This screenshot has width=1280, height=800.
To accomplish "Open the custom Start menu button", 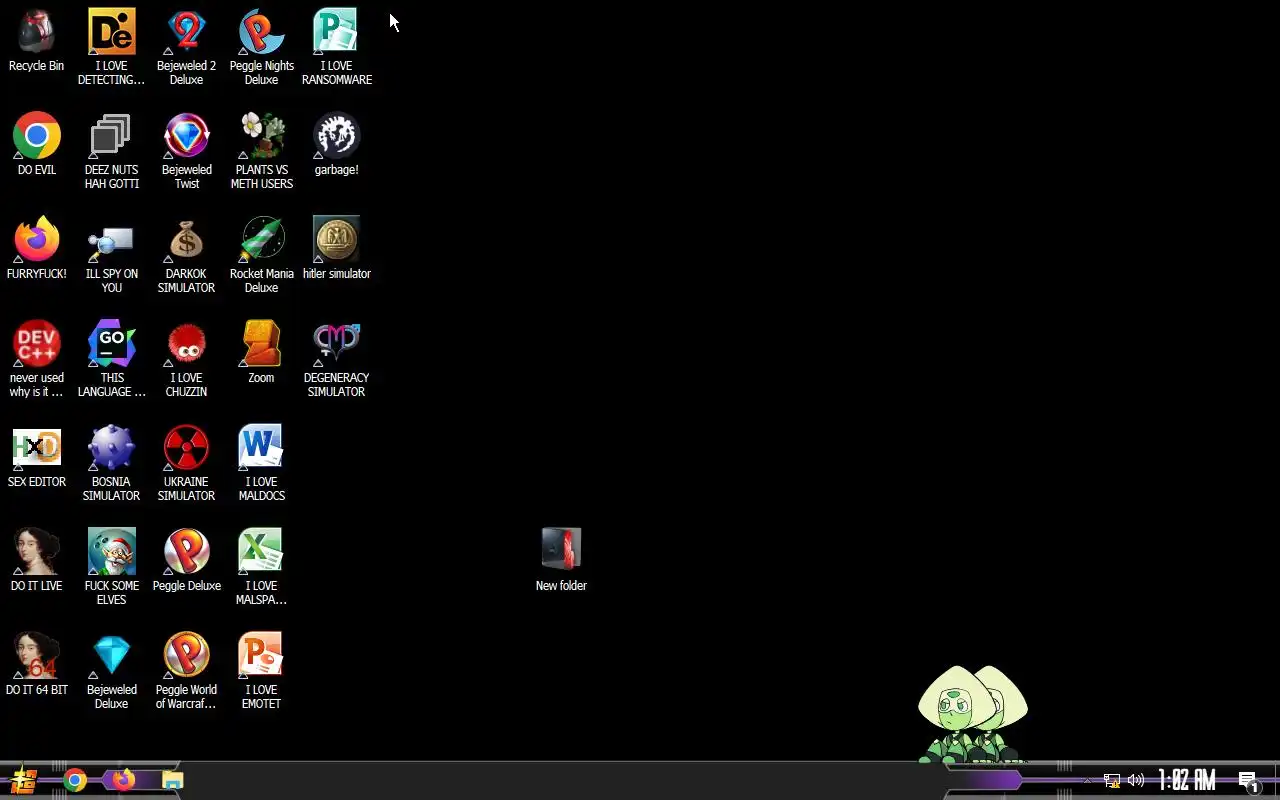I will pyautogui.click(x=24, y=780).
